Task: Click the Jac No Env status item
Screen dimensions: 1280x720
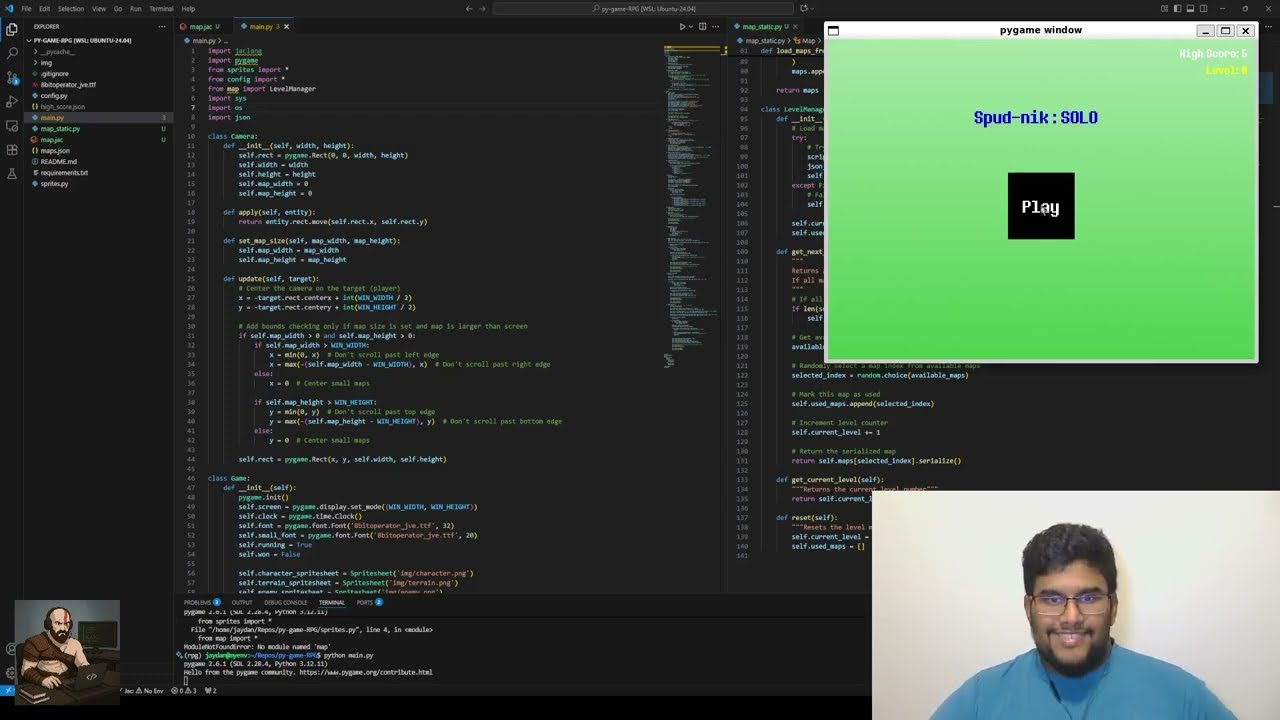Action: pos(141,690)
